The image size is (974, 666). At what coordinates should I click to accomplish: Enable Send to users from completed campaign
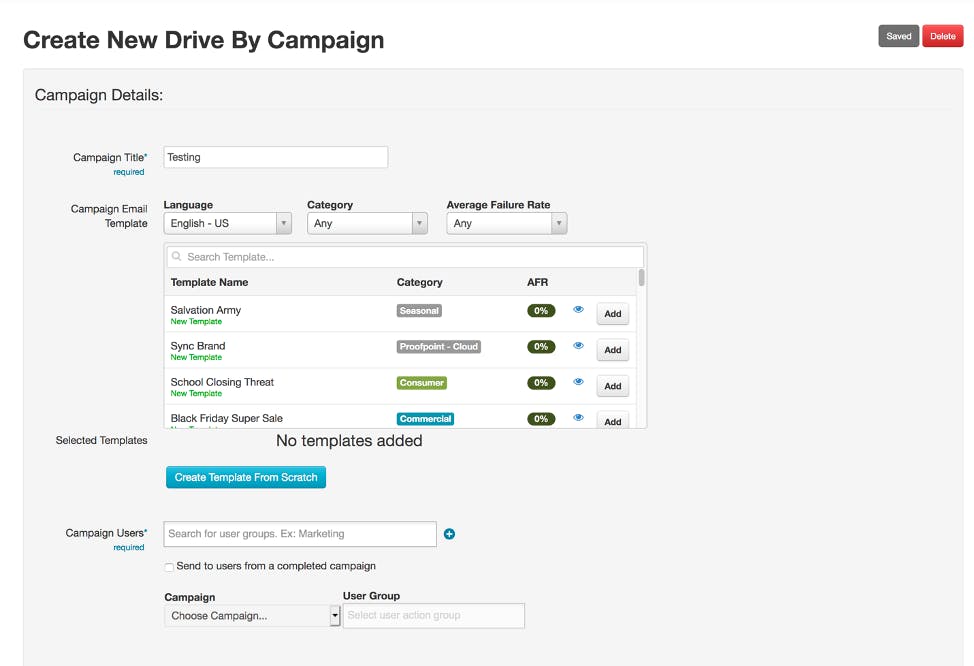coord(169,567)
